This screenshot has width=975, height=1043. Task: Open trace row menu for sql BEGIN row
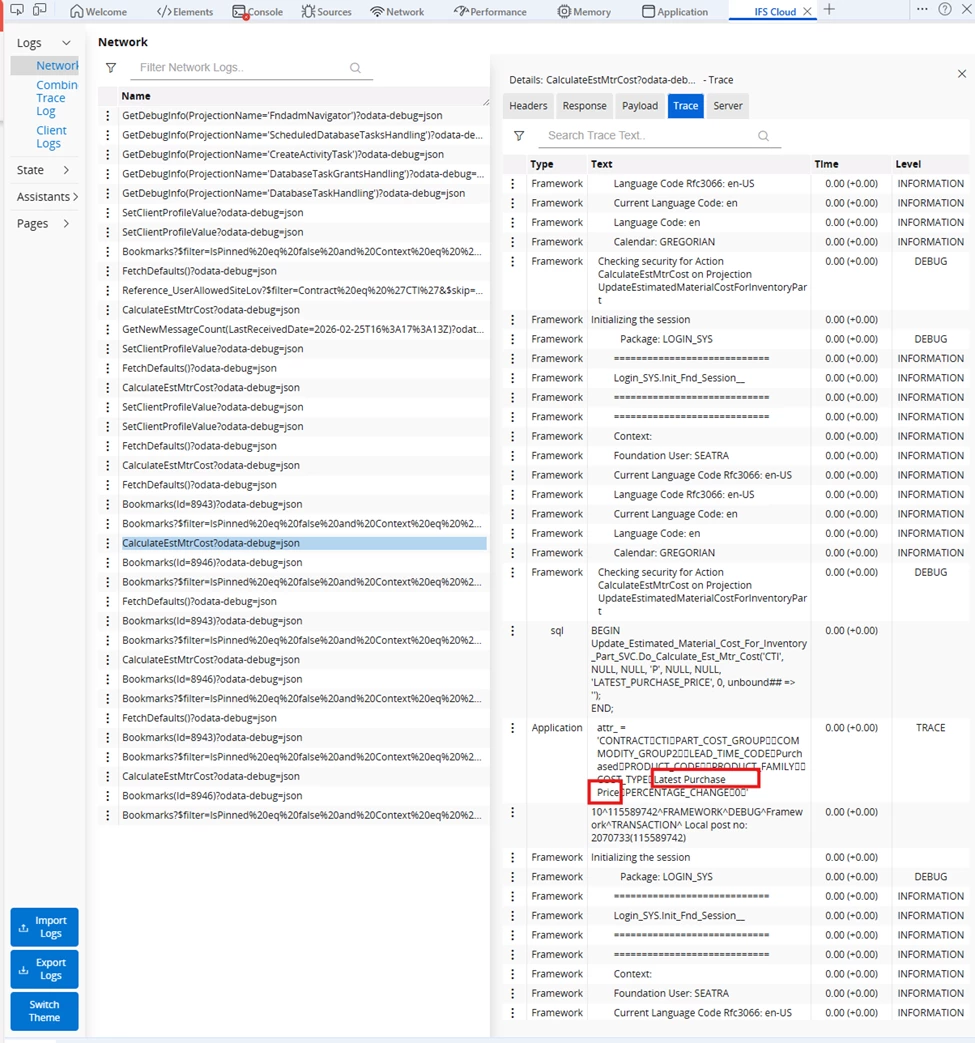[x=512, y=631]
